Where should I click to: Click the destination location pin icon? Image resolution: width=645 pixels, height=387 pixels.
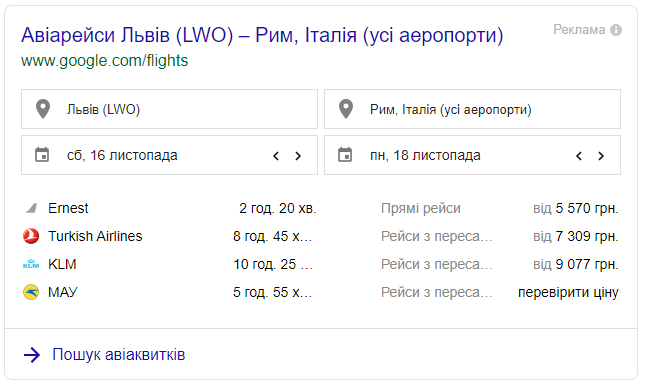(346, 109)
